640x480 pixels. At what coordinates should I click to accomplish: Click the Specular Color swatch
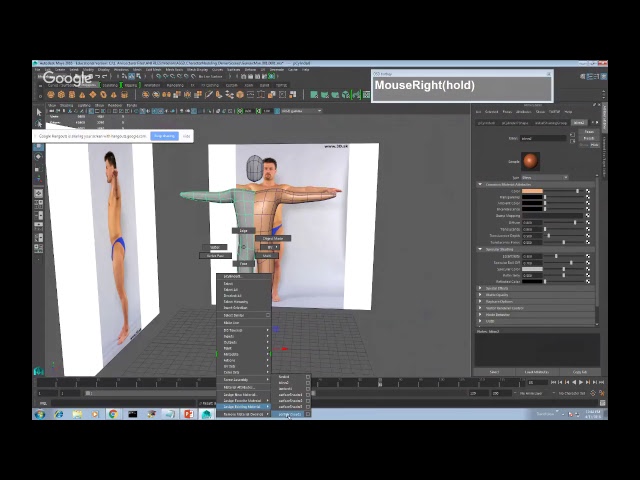coord(532,269)
